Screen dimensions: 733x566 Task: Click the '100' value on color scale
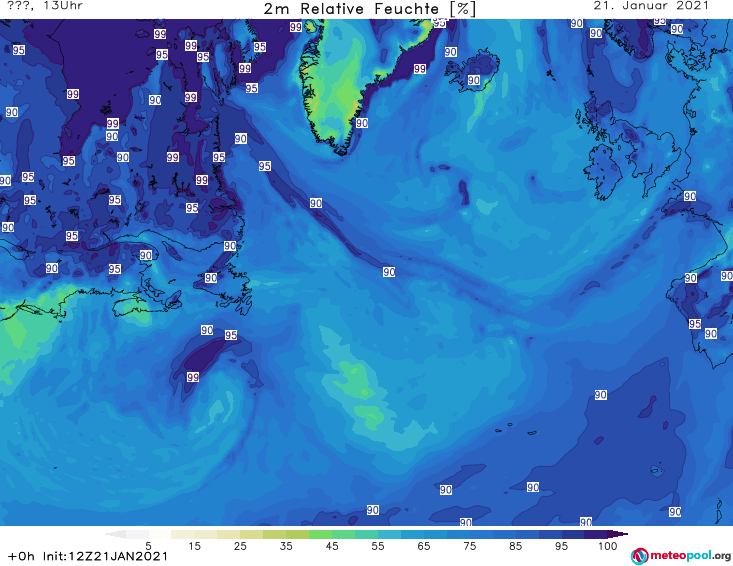coord(607,546)
